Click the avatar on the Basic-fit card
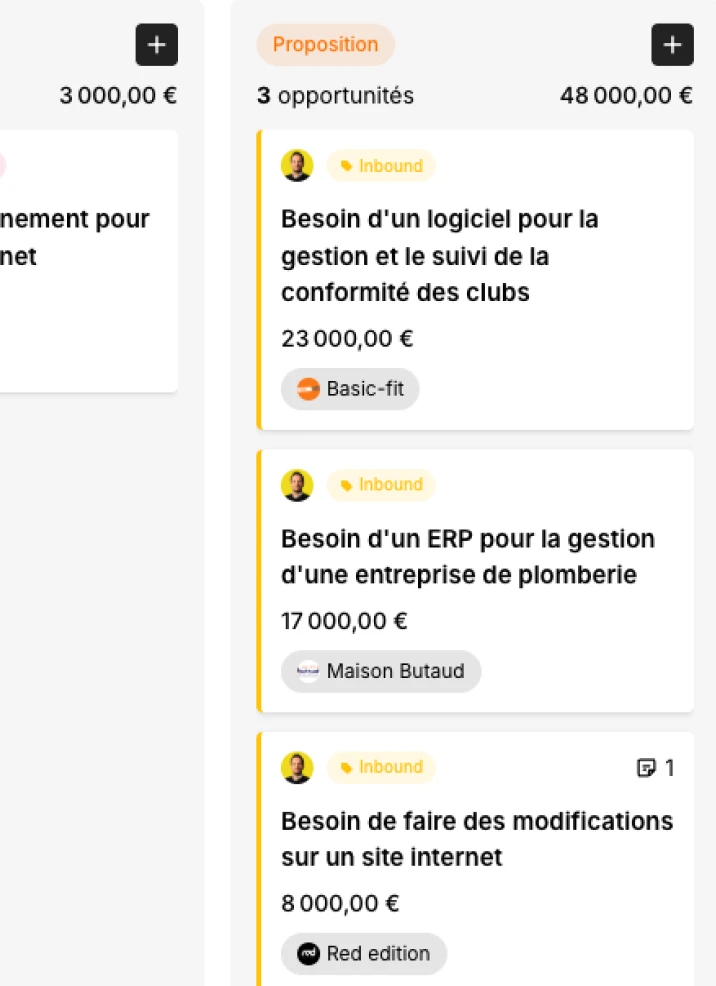This screenshot has height=986, width=716. (296, 166)
